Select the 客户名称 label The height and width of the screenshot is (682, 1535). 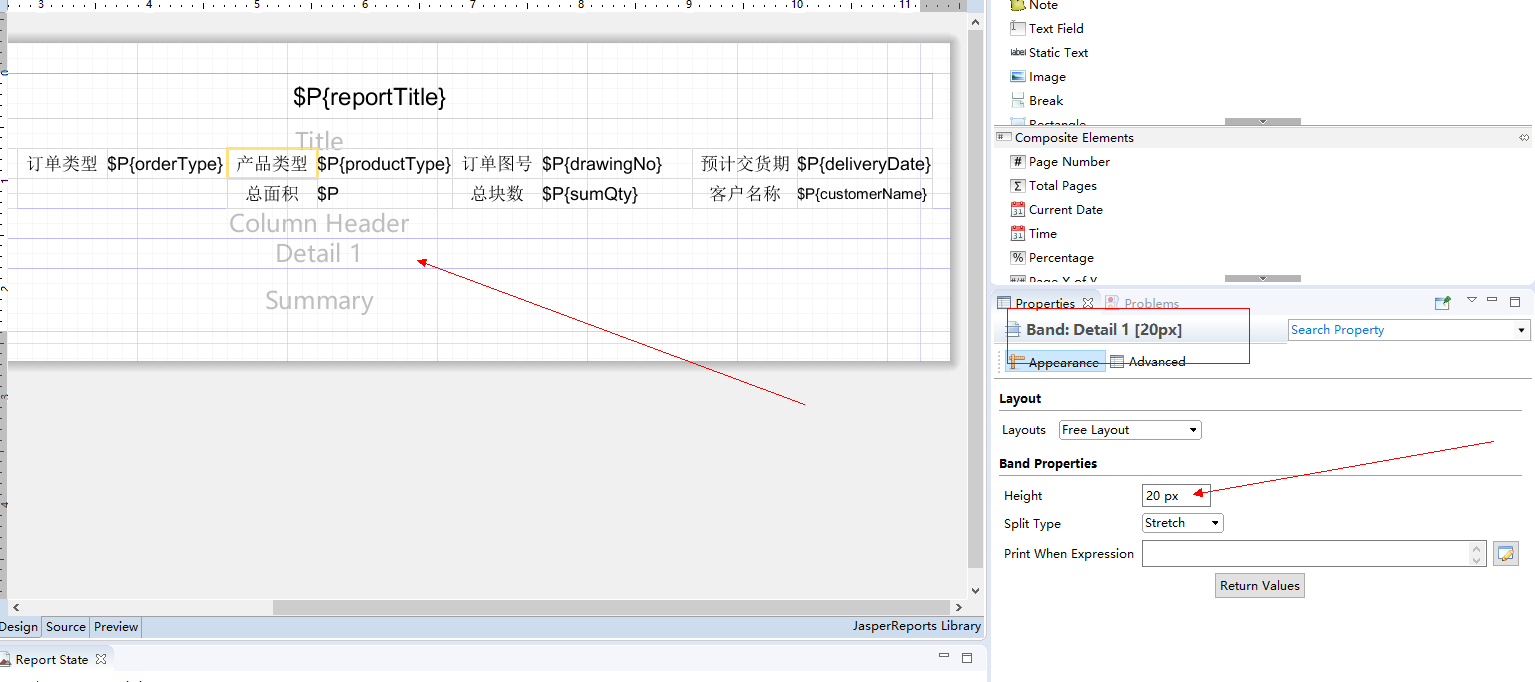745,194
